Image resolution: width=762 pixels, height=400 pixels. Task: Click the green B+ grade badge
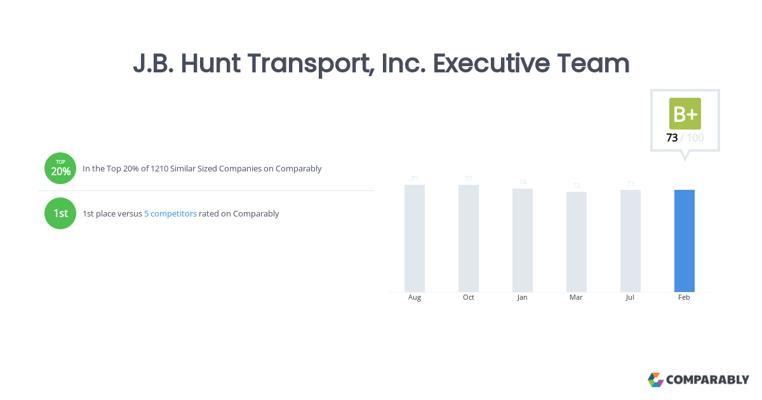[x=685, y=113]
